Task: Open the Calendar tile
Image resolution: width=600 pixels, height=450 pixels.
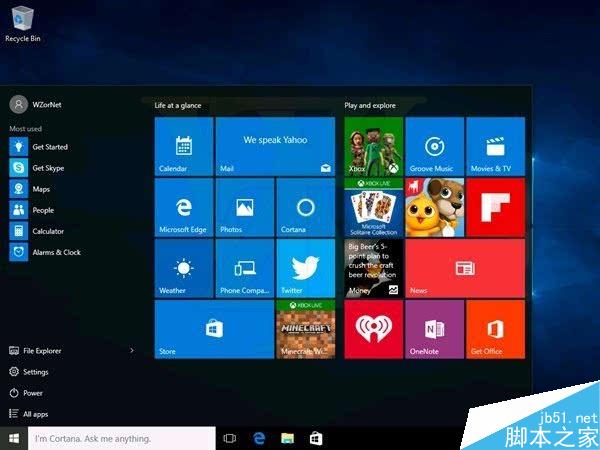Action: (184, 147)
